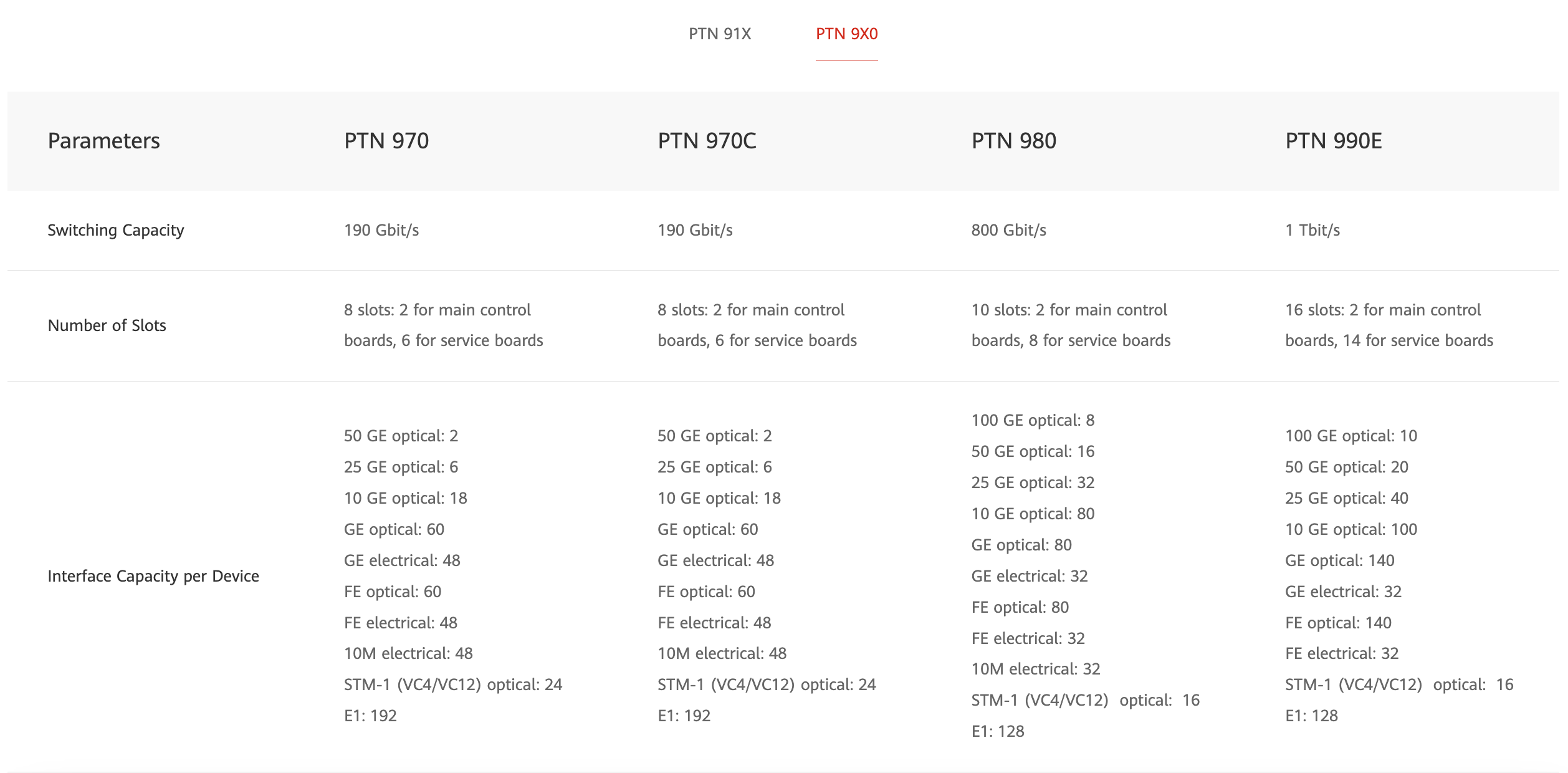This screenshot has height=773, width=1568.
Task: Click the Interface Capacity per Device label
Action: tap(153, 576)
